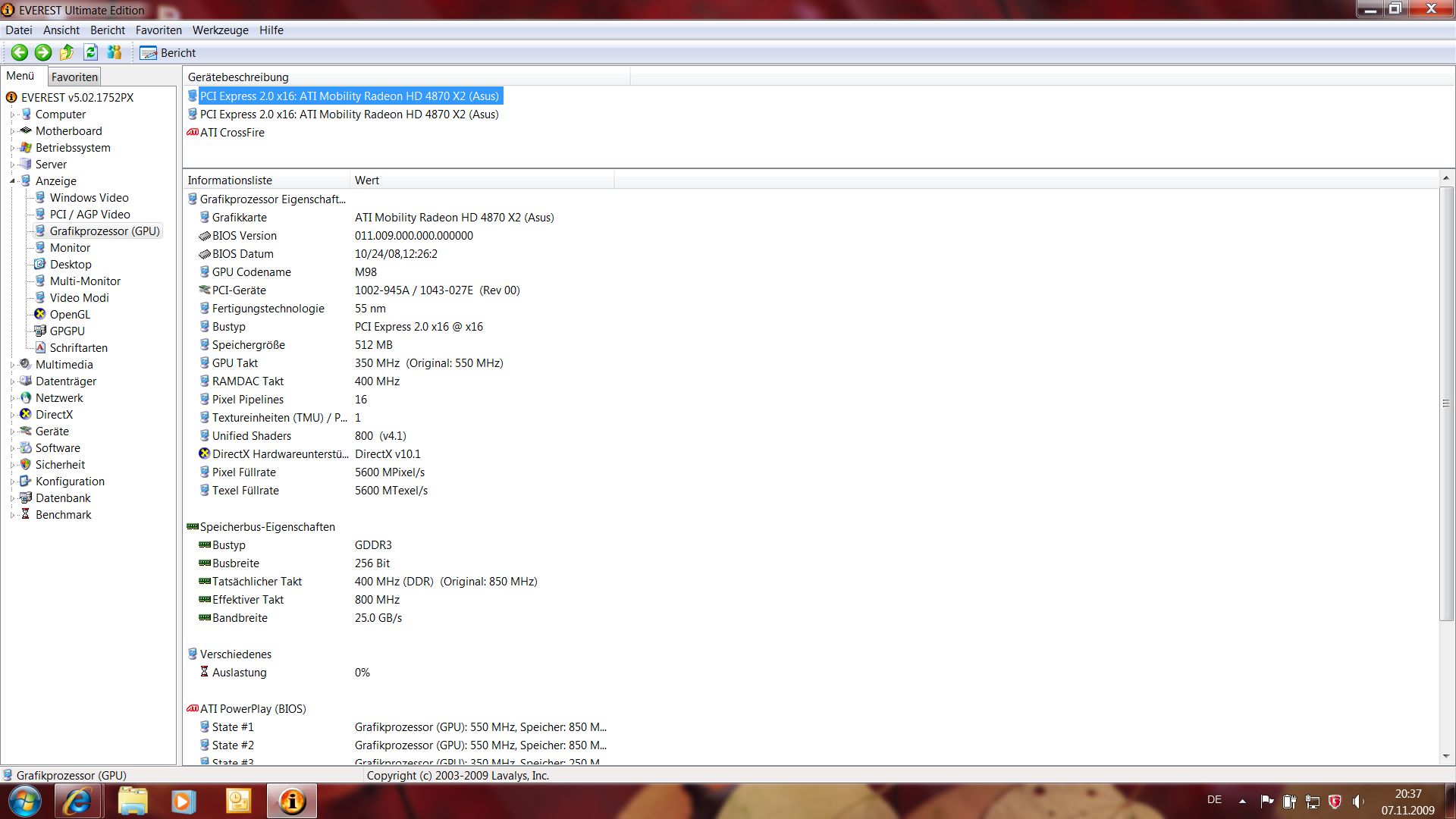Select the Monitor icon in tree
The width and height of the screenshot is (1456, 819).
pos(40,247)
